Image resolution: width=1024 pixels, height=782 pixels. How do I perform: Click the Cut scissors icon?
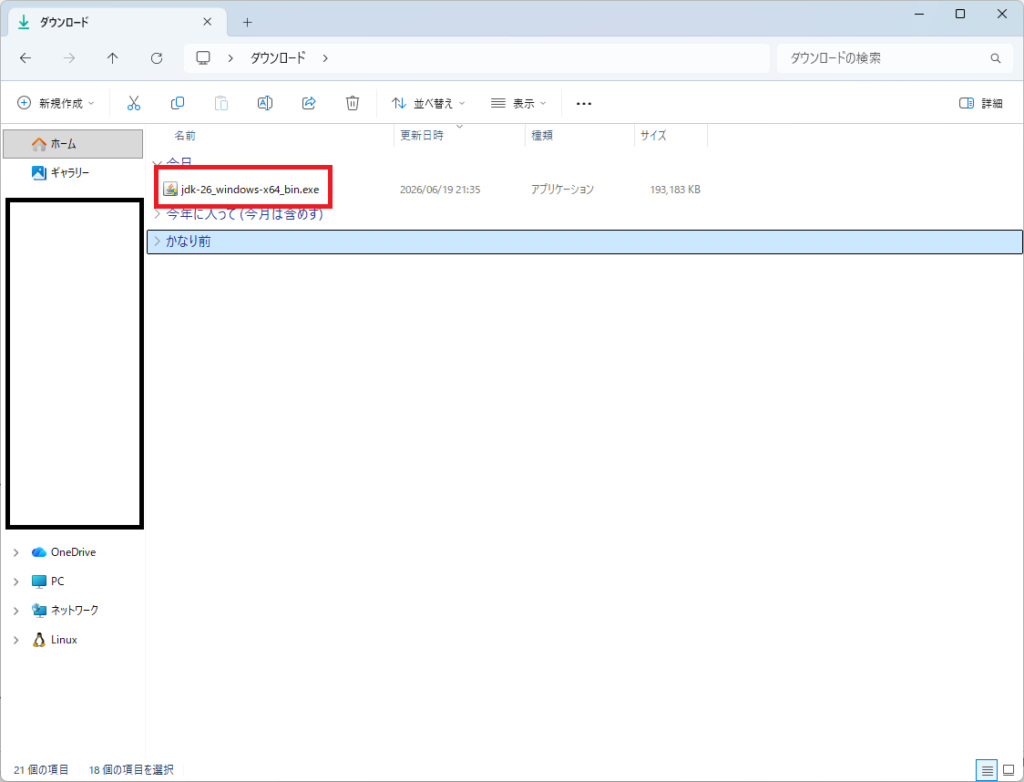pos(134,103)
